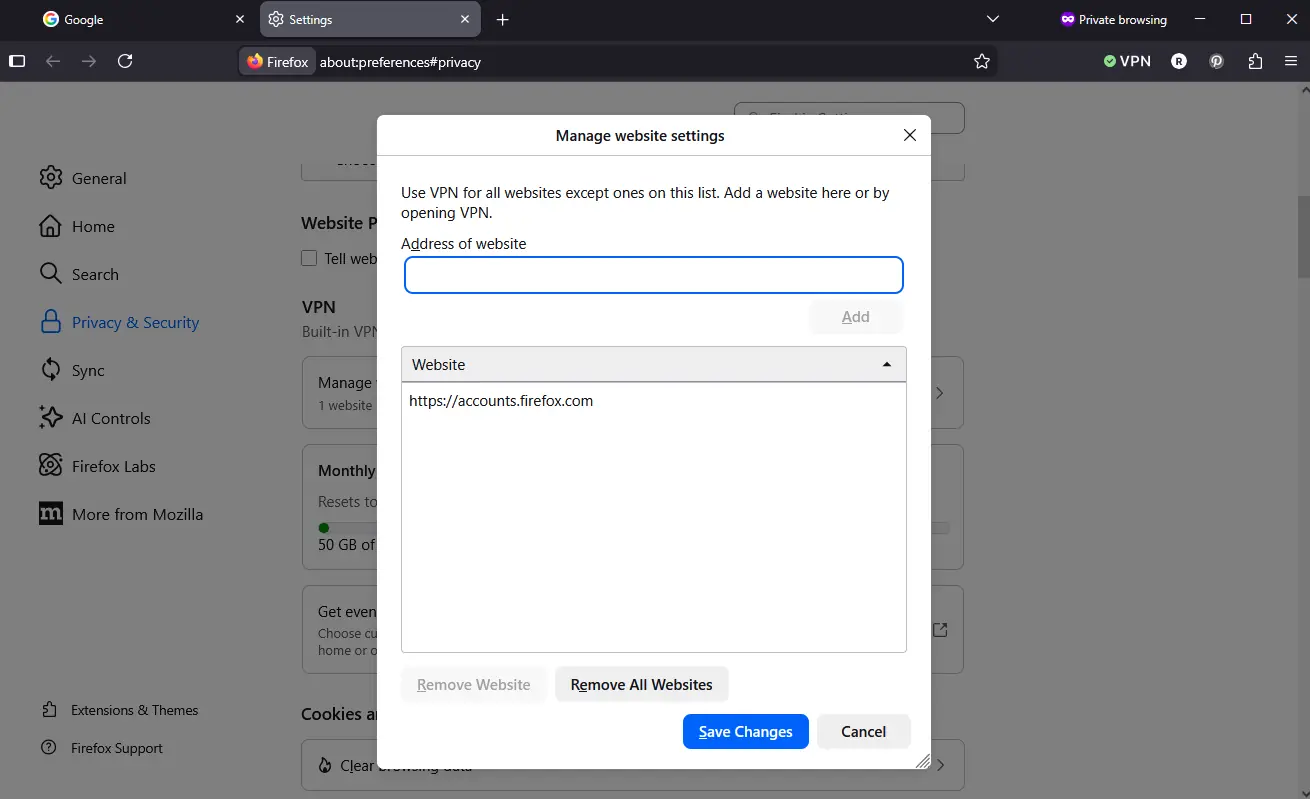1310x799 pixels.
Task: Open the application hamburger menu
Action: 1291,61
